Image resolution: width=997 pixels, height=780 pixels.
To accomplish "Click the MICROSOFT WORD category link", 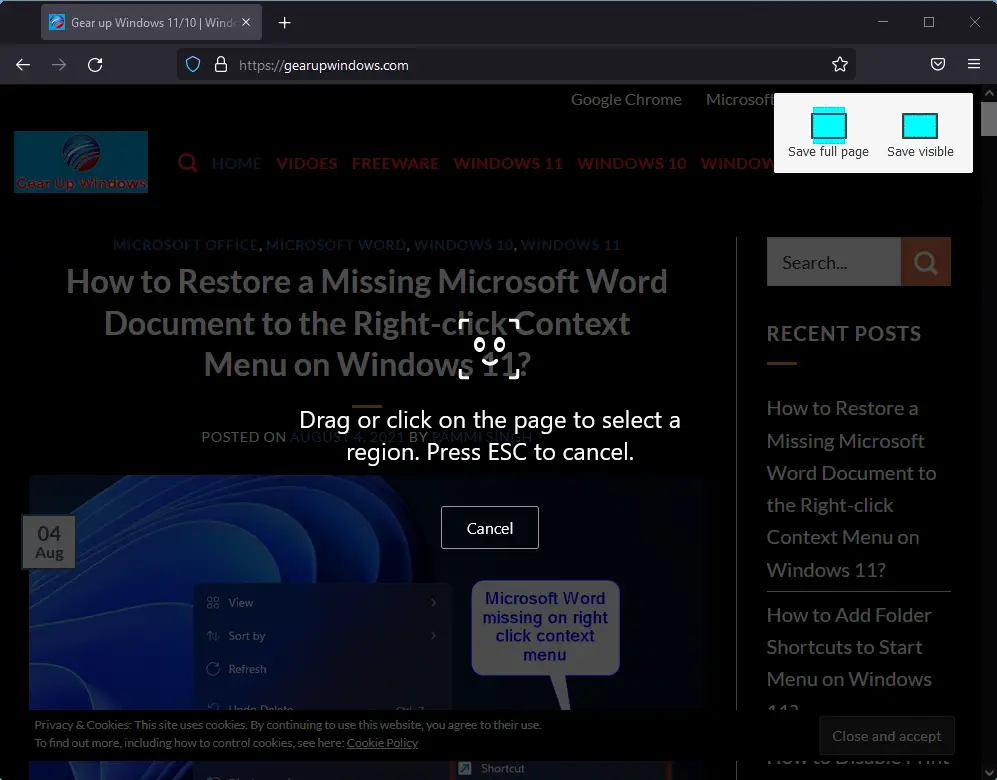I will (x=336, y=245).
